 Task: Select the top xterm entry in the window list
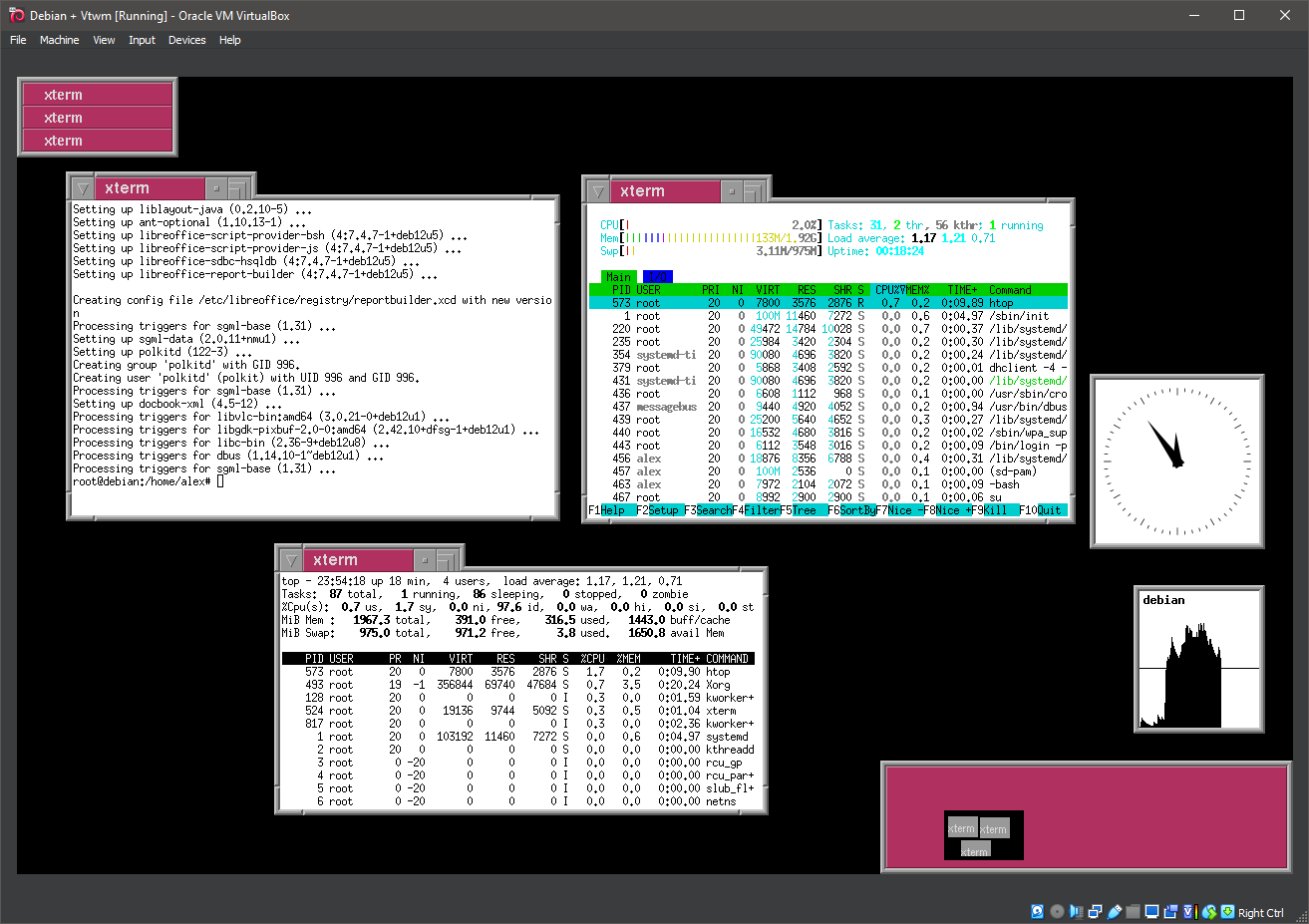click(x=96, y=94)
